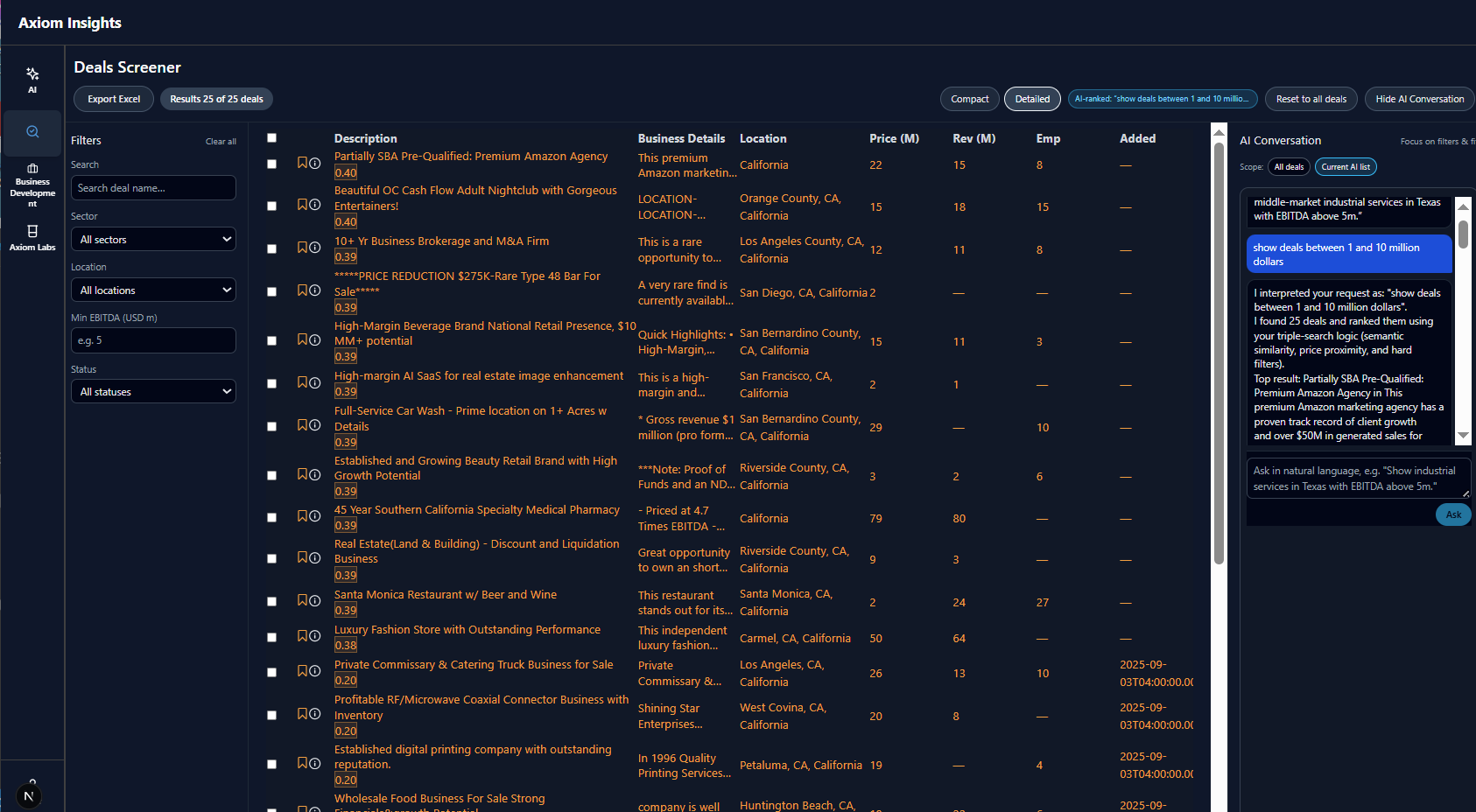Bookmark the Premium Amazon Agency deal
1476x812 pixels.
pyautogui.click(x=301, y=163)
